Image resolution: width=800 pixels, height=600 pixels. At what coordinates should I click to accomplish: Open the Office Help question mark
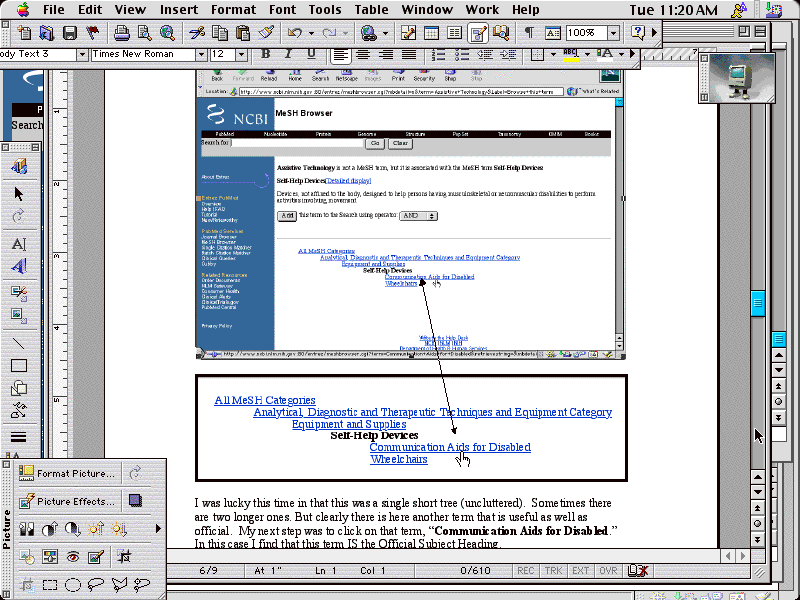pyautogui.click(x=638, y=33)
